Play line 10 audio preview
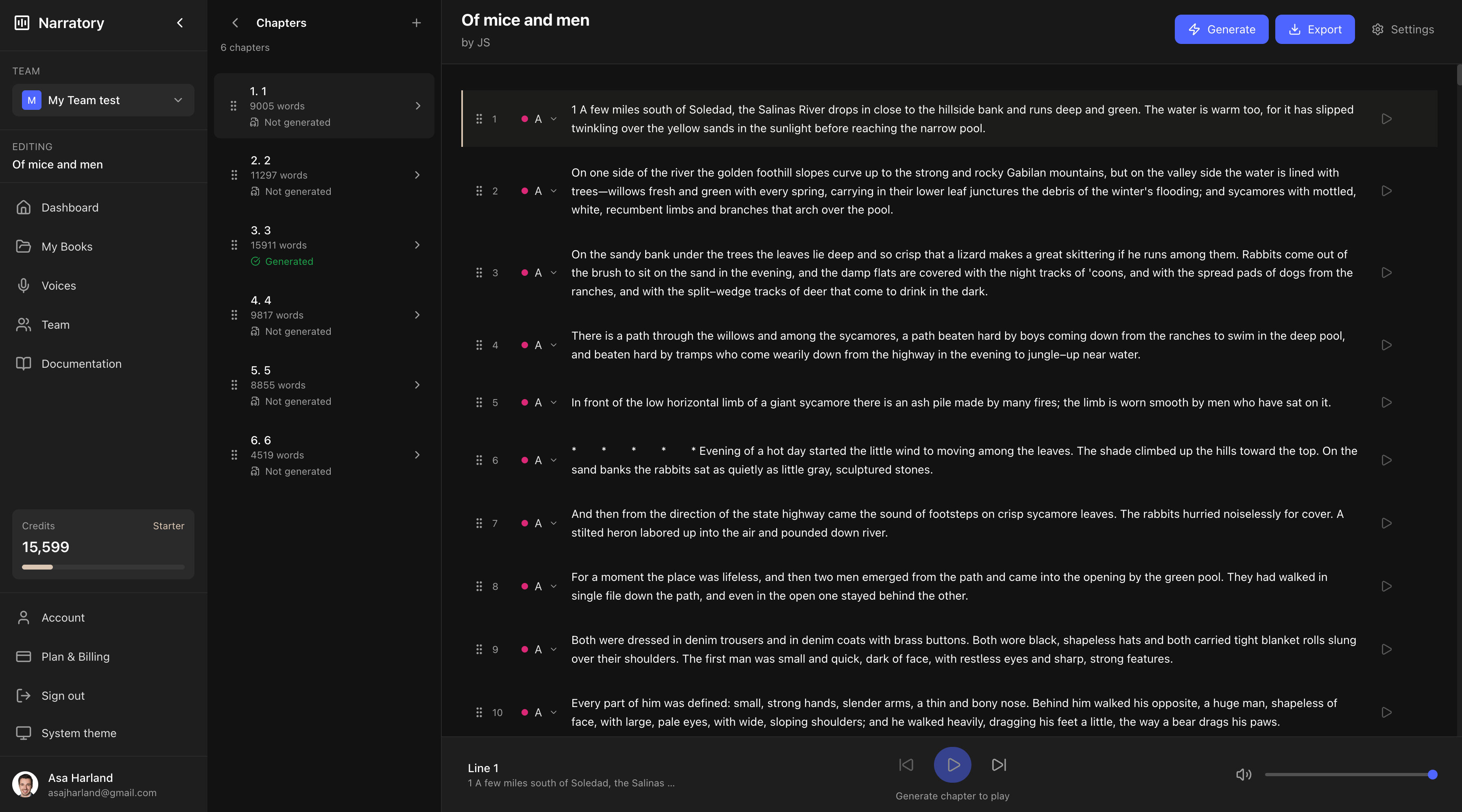 click(x=1386, y=712)
